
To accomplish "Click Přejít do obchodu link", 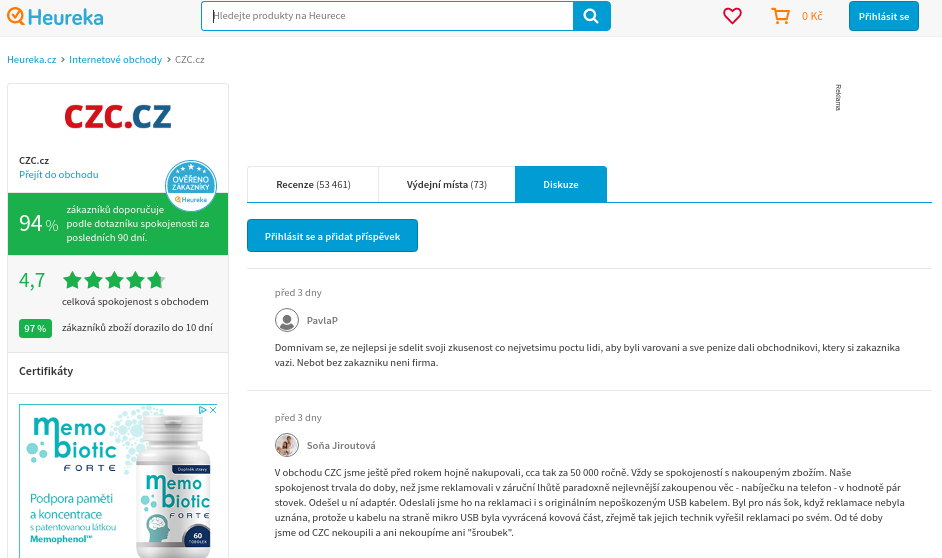I will click(x=59, y=175).
